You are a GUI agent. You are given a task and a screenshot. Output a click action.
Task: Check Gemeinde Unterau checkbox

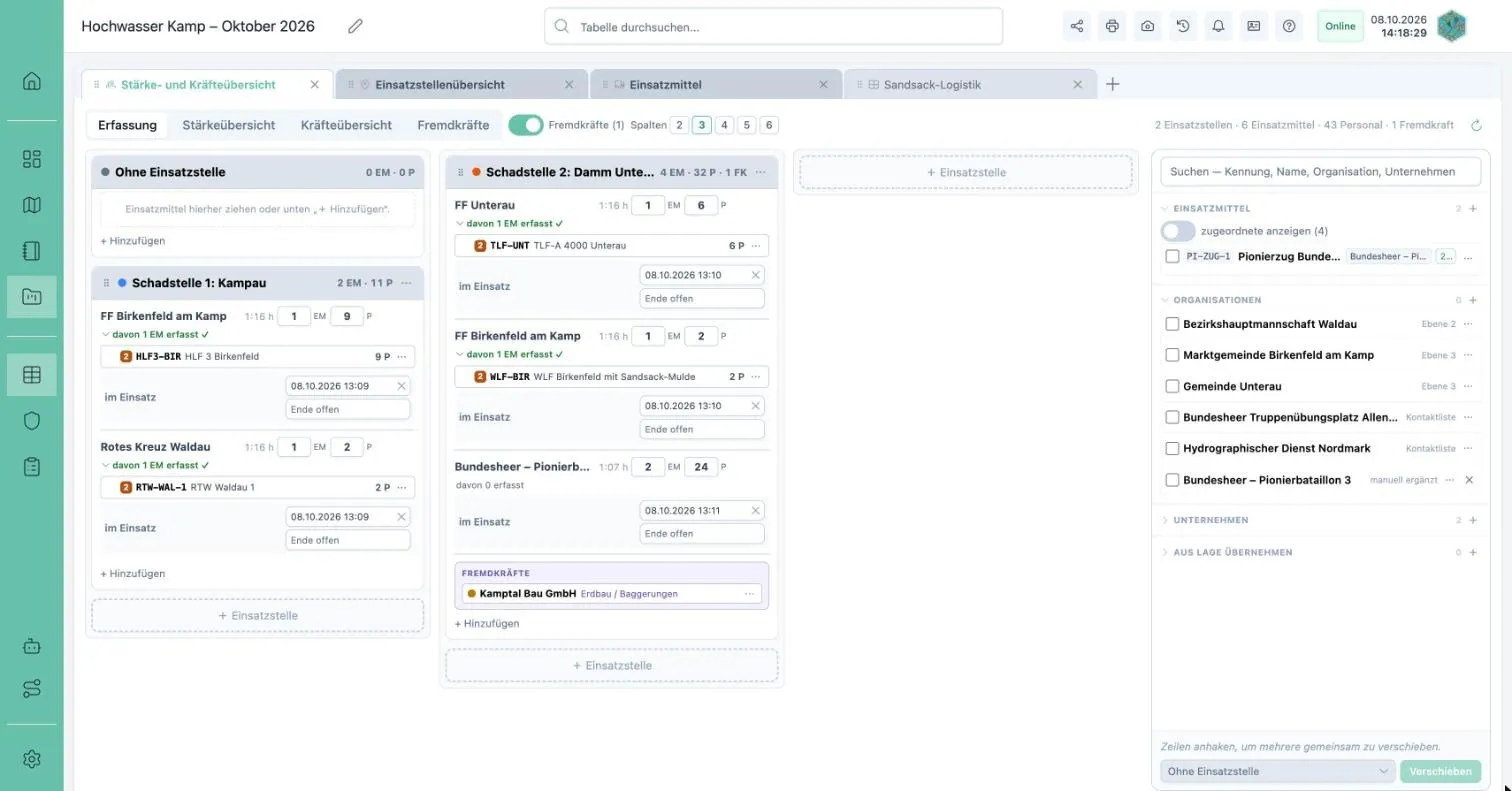[x=1172, y=386]
